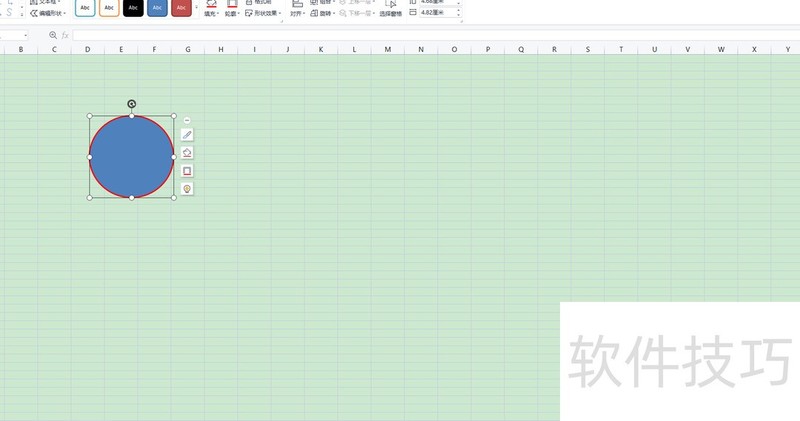Apply the orange outlined Abc shape style
The height and width of the screenshot is (421, 800).
coord(109,8)
